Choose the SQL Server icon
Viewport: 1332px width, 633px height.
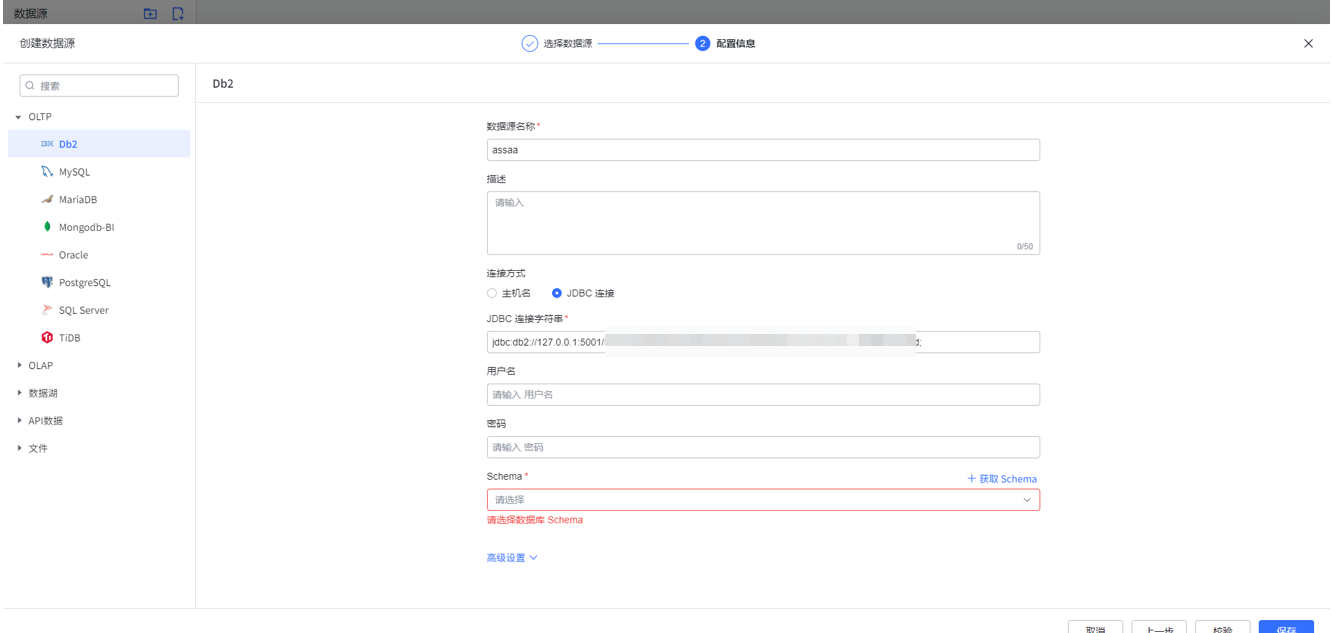click(x=46, y=310)
